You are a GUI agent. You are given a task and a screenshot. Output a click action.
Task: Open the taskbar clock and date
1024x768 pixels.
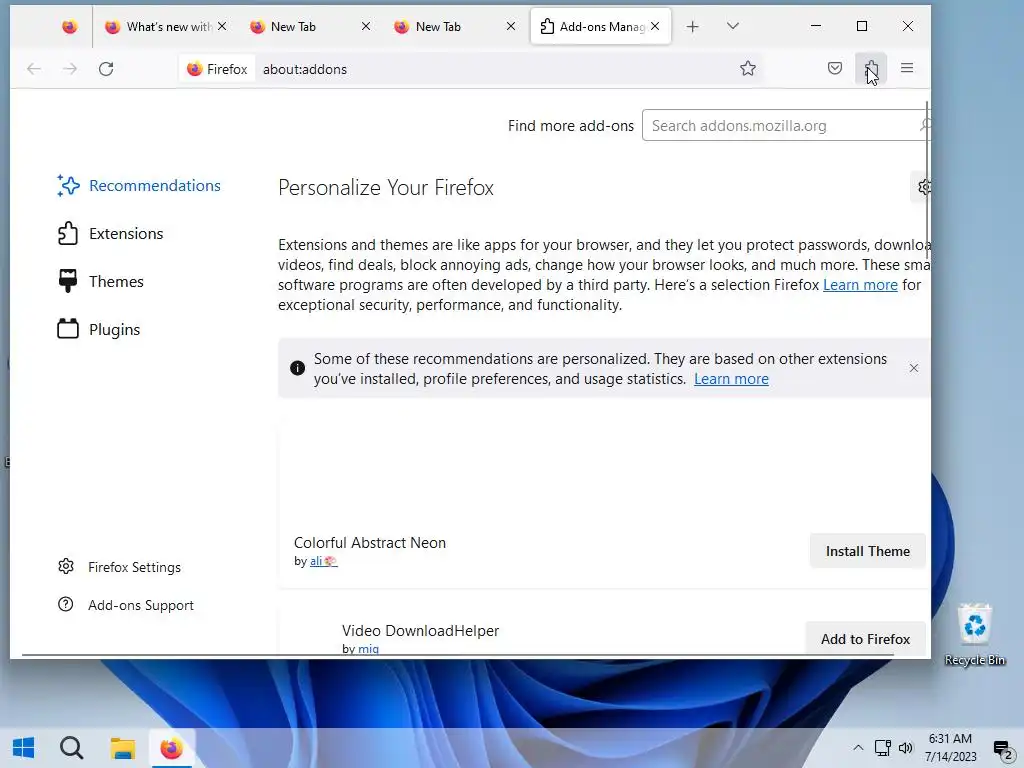click(x=950, y=748)
